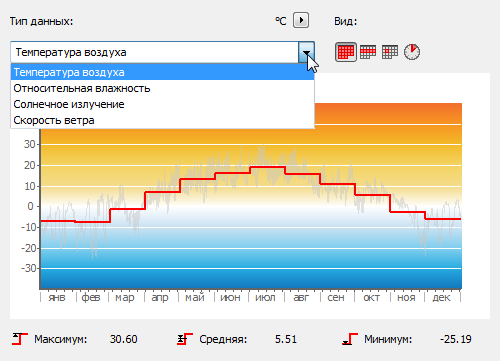Click the 'мар' month label
This screenshot has height=361, width=500.
[125, 297]
